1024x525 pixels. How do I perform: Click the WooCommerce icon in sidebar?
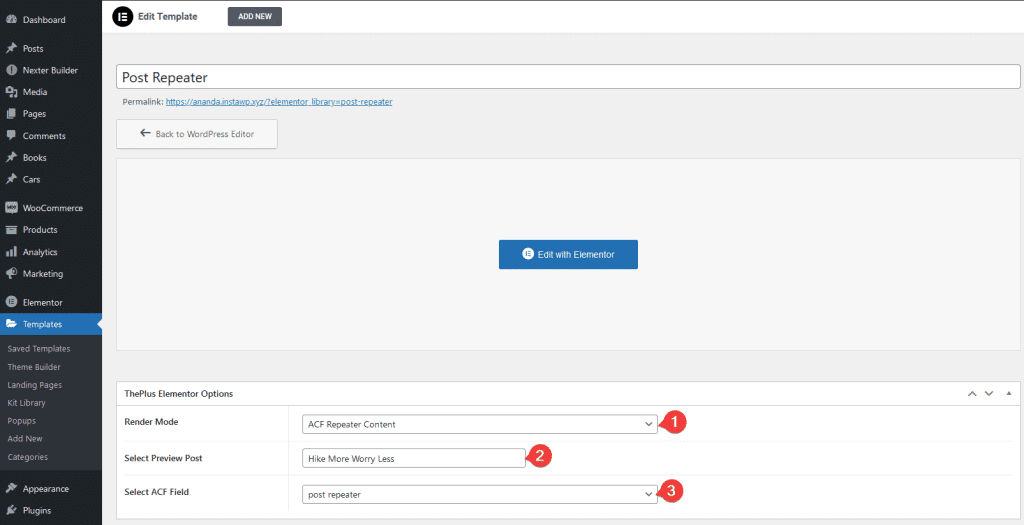tap(11, 208)
